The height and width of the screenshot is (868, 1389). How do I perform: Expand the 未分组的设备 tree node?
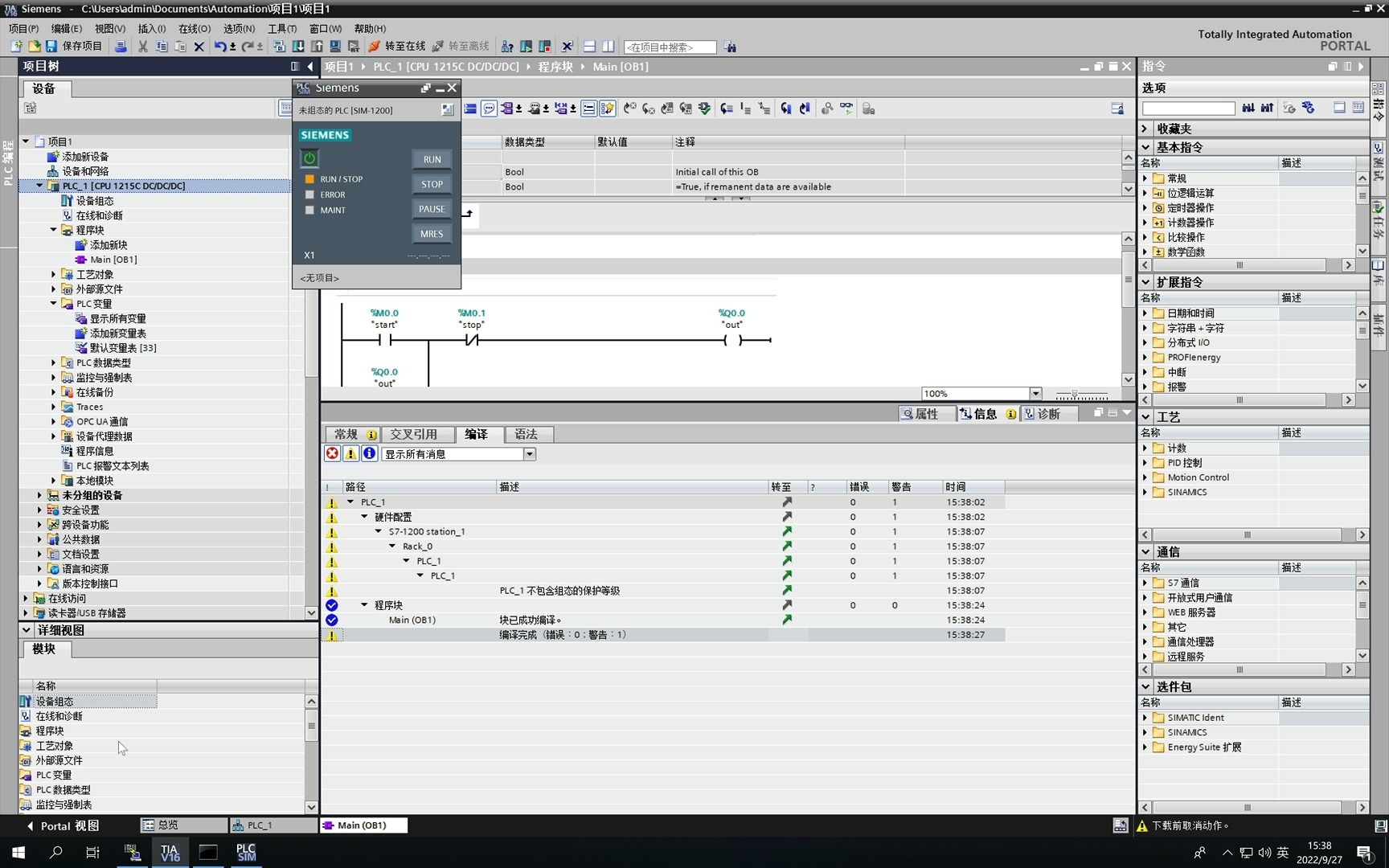39,495
